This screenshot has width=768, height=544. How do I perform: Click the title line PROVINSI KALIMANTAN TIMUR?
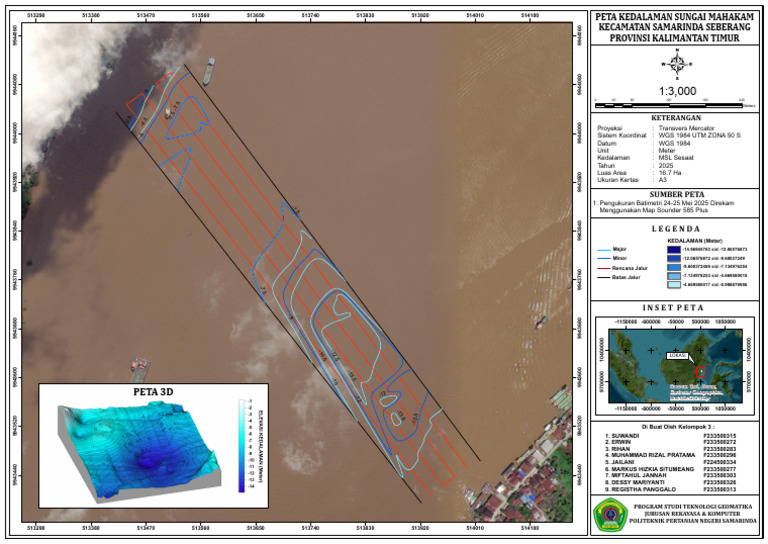click(674, 38)
